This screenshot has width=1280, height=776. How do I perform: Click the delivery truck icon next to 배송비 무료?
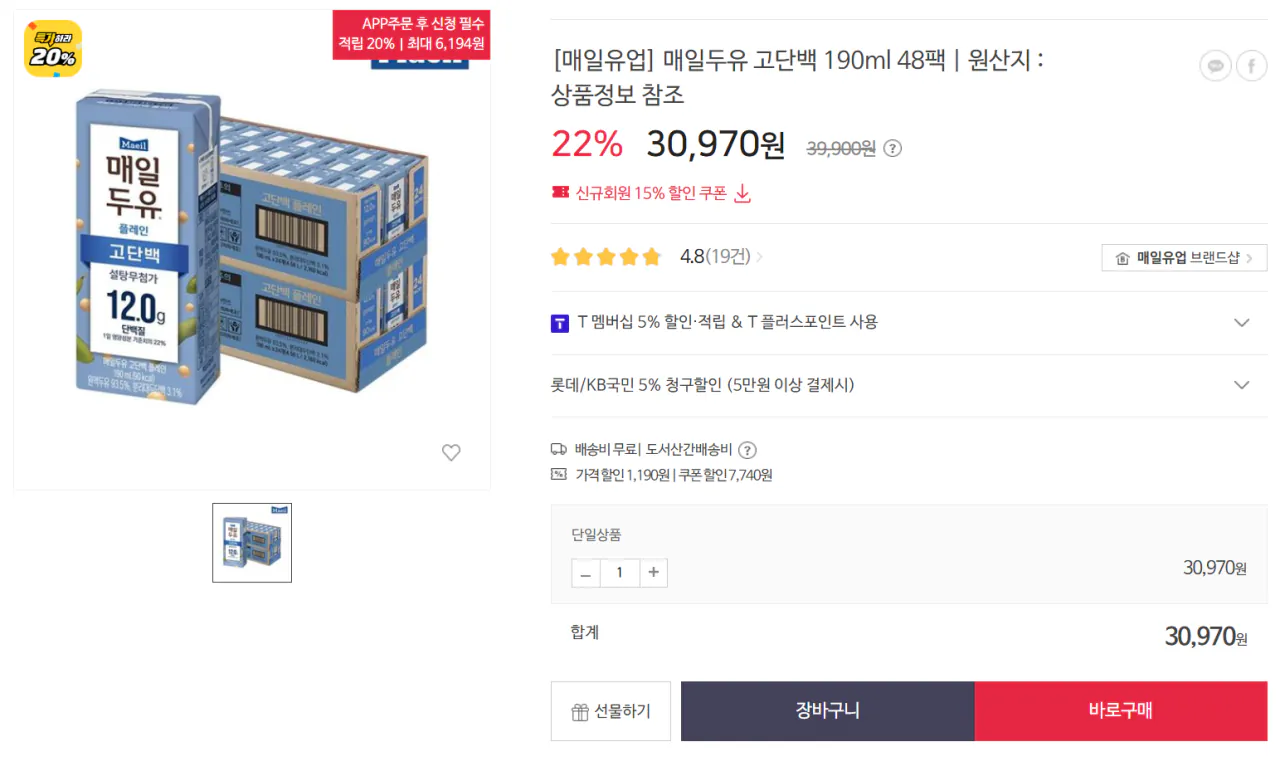pos(560,450)
